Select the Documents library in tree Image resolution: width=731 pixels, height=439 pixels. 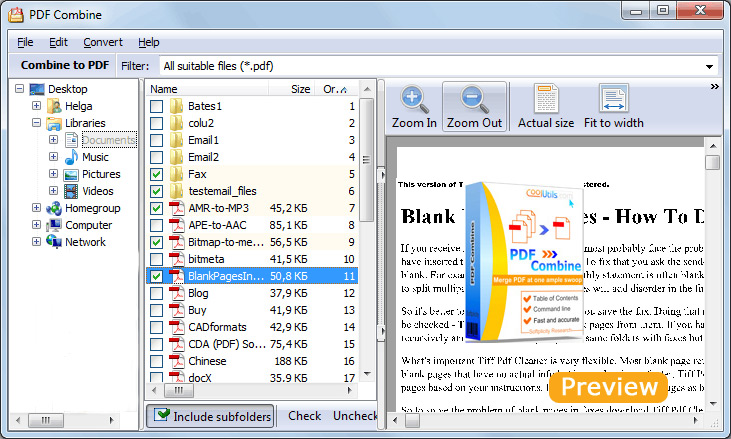click(x=109, y=140)
